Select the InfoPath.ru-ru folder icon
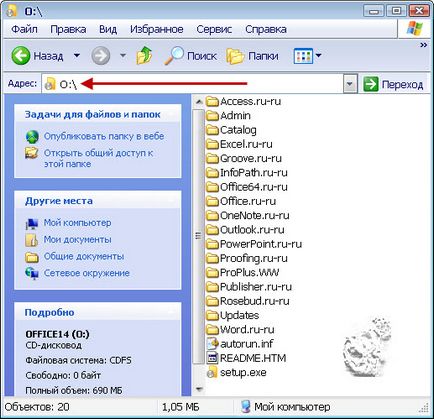The height and width of the screenshot is (419, 434). [212, 173]
